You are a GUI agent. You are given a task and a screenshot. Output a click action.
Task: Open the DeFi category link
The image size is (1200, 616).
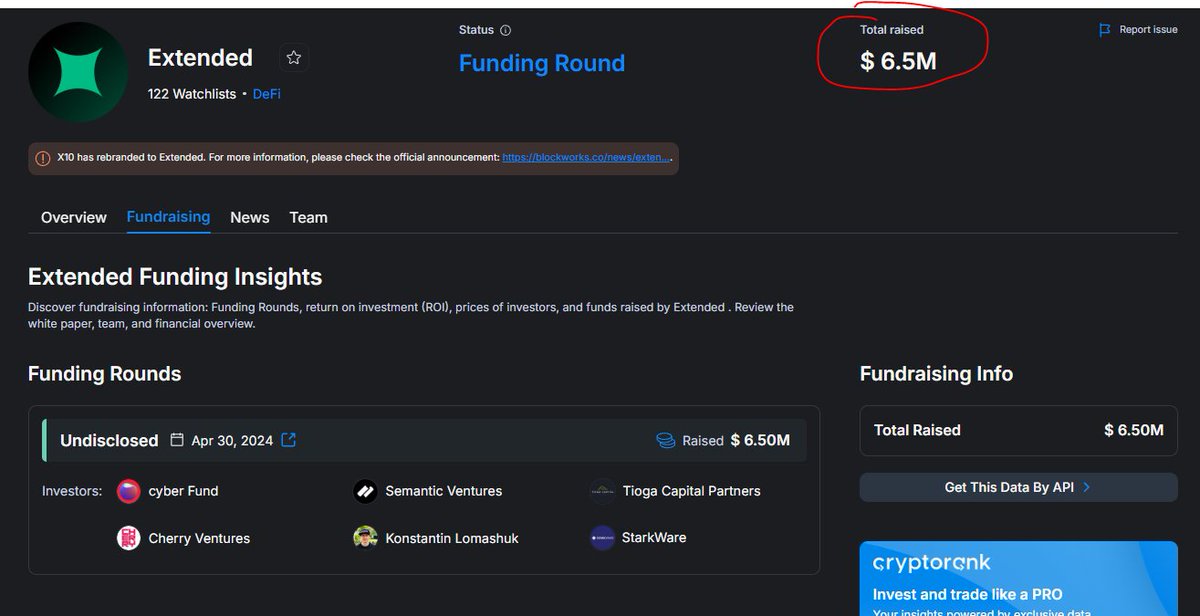(267, 94)
